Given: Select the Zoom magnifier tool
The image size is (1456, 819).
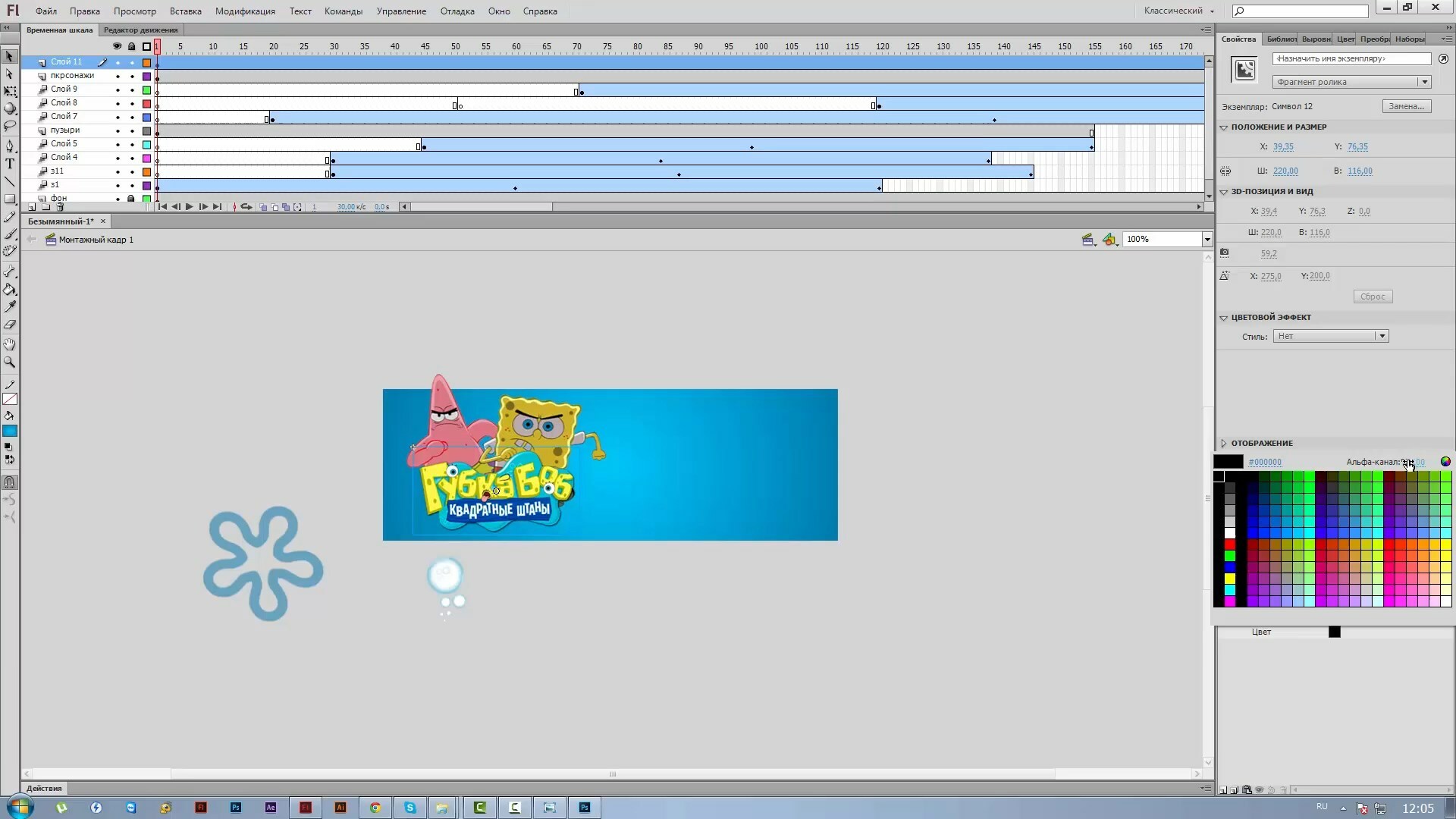Looking at the screenshot, I should (10, 362).
